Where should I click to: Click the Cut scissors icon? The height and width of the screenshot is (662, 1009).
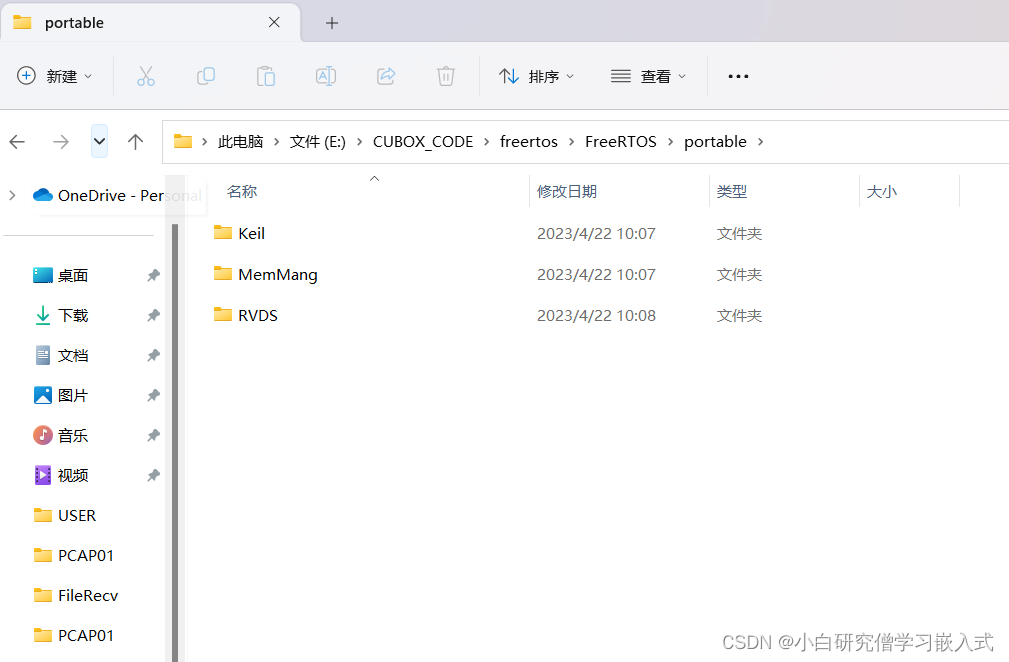[146, 76]
